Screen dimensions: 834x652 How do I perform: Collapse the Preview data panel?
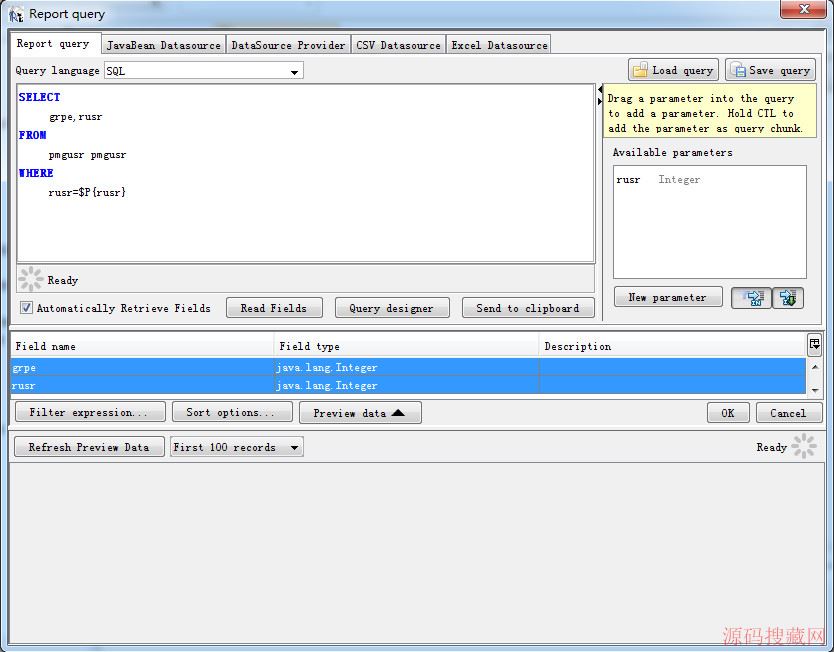point(359,413)
